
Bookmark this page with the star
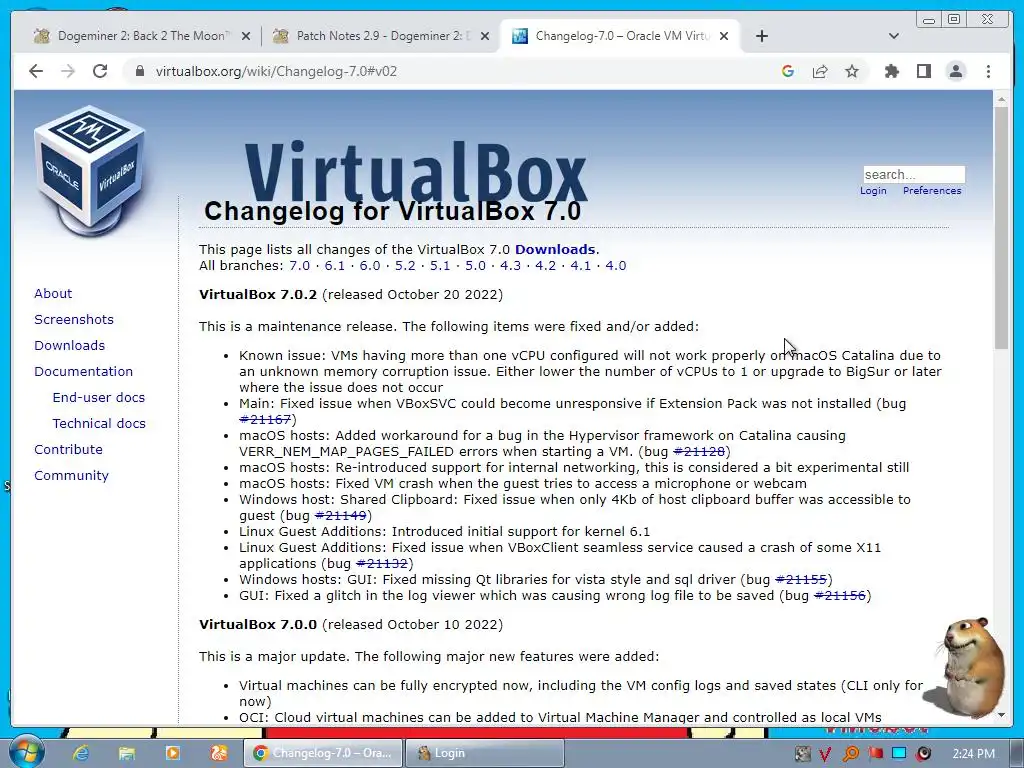coord(852,71)
